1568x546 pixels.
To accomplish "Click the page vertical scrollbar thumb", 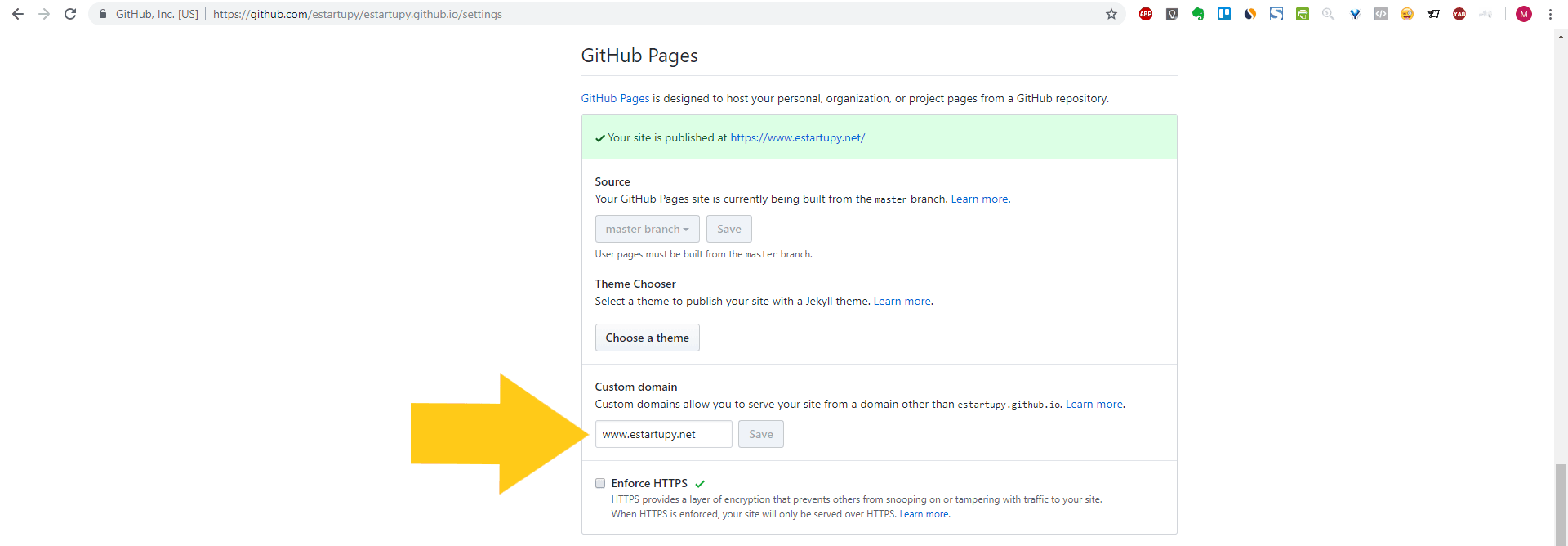I will pos(1561,504).
